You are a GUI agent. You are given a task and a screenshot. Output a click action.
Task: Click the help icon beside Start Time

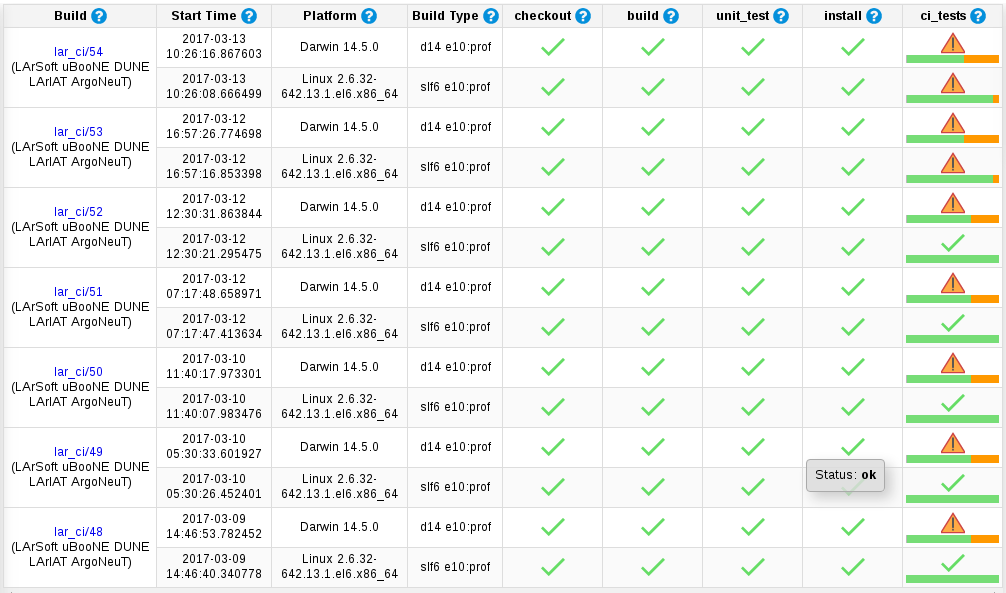coord(249,16)
